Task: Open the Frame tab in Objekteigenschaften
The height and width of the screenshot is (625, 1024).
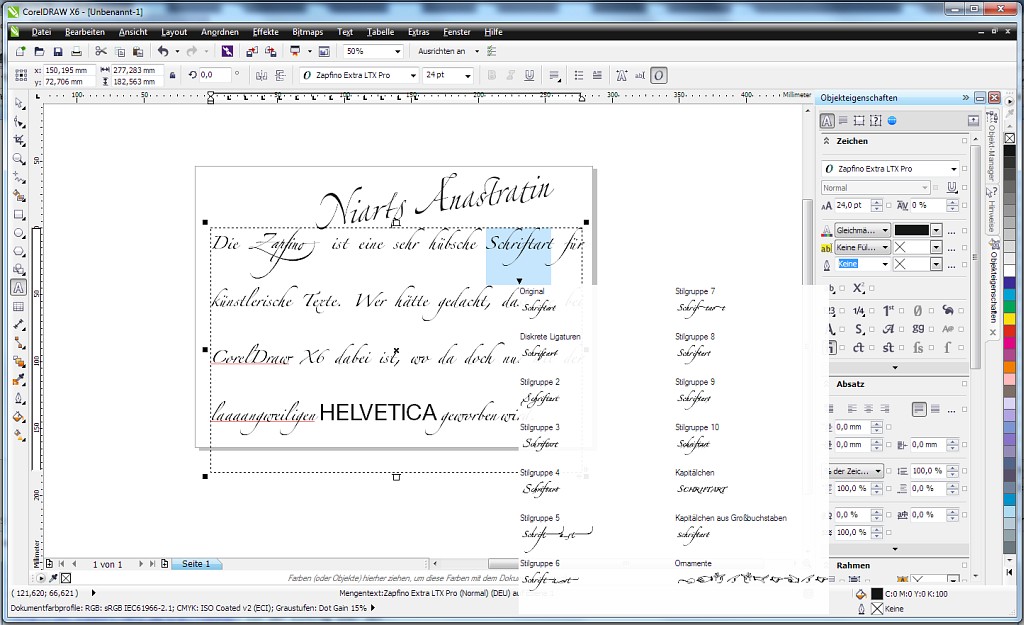Action: click(x=859, y=120)
